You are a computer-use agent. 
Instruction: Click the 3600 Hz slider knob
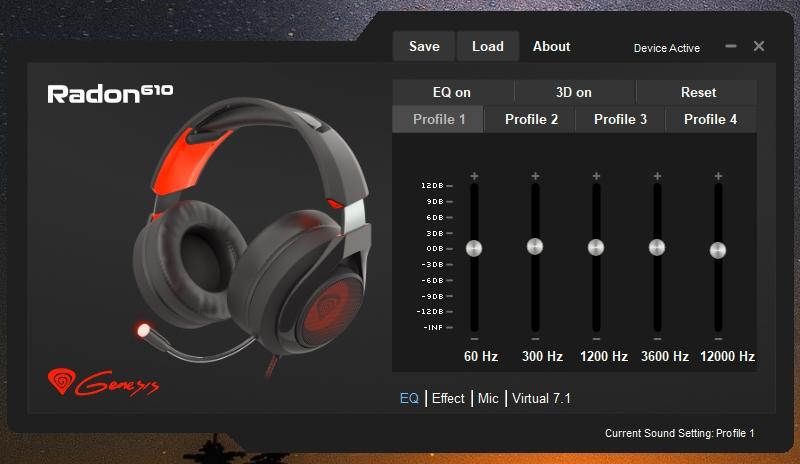click(x=657, y=247)
